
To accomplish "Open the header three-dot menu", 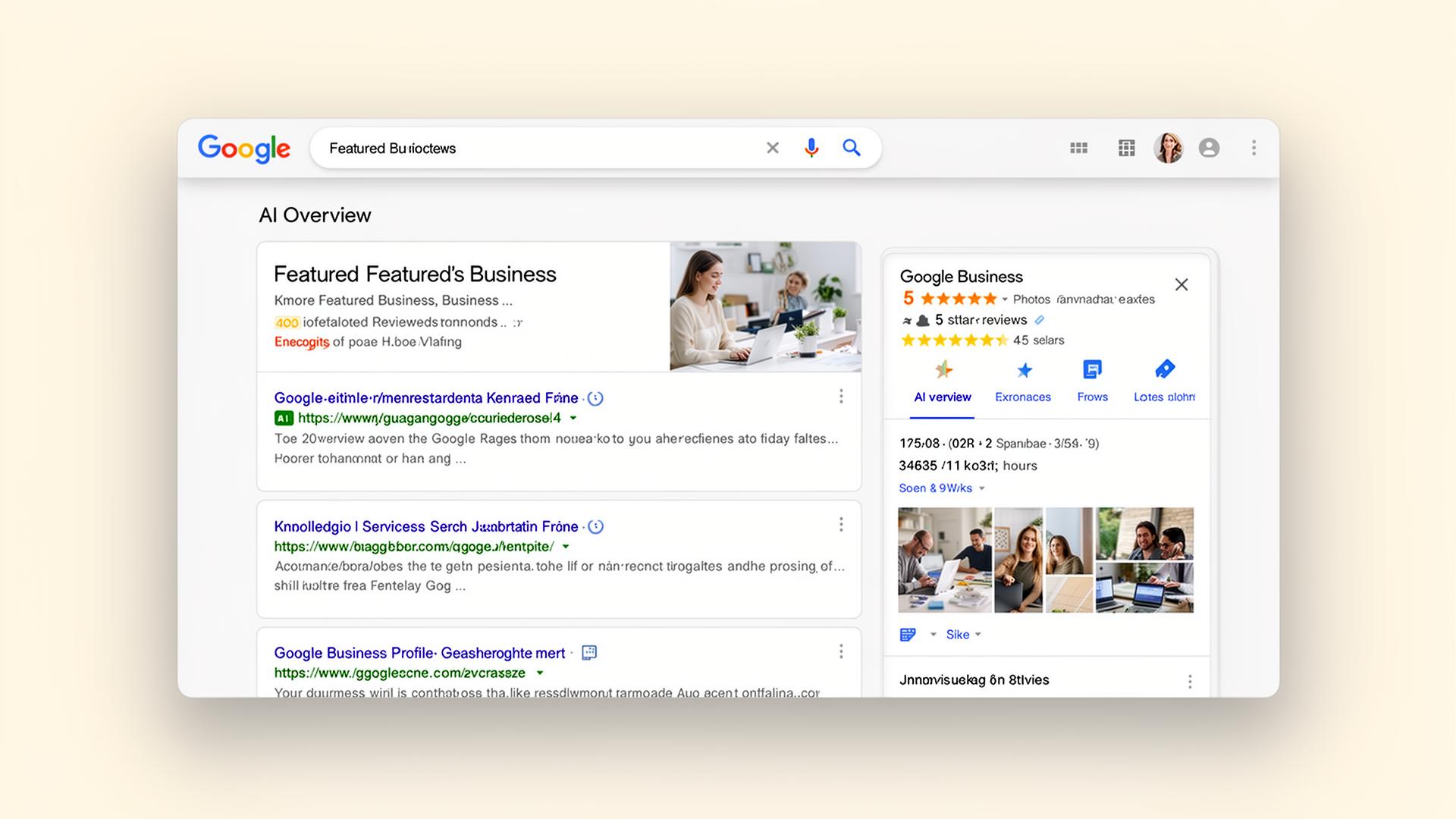I will pyautogui.click(x=1254, y=148).
